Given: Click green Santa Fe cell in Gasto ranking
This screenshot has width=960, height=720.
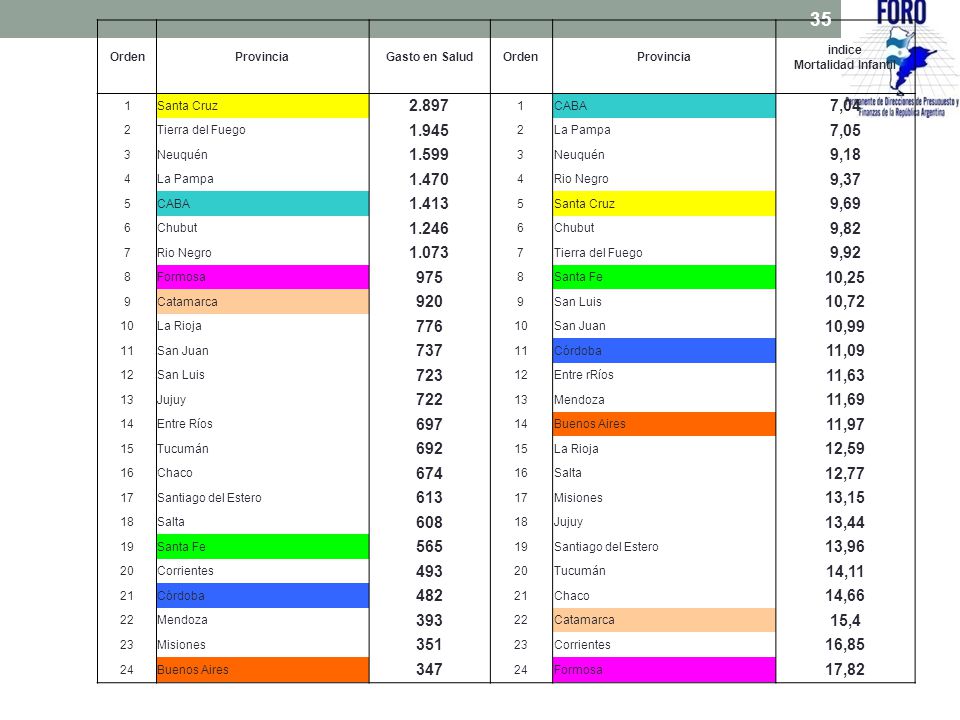Looking at the screenshot, I should pyautogui.click(x=263, y=546).
